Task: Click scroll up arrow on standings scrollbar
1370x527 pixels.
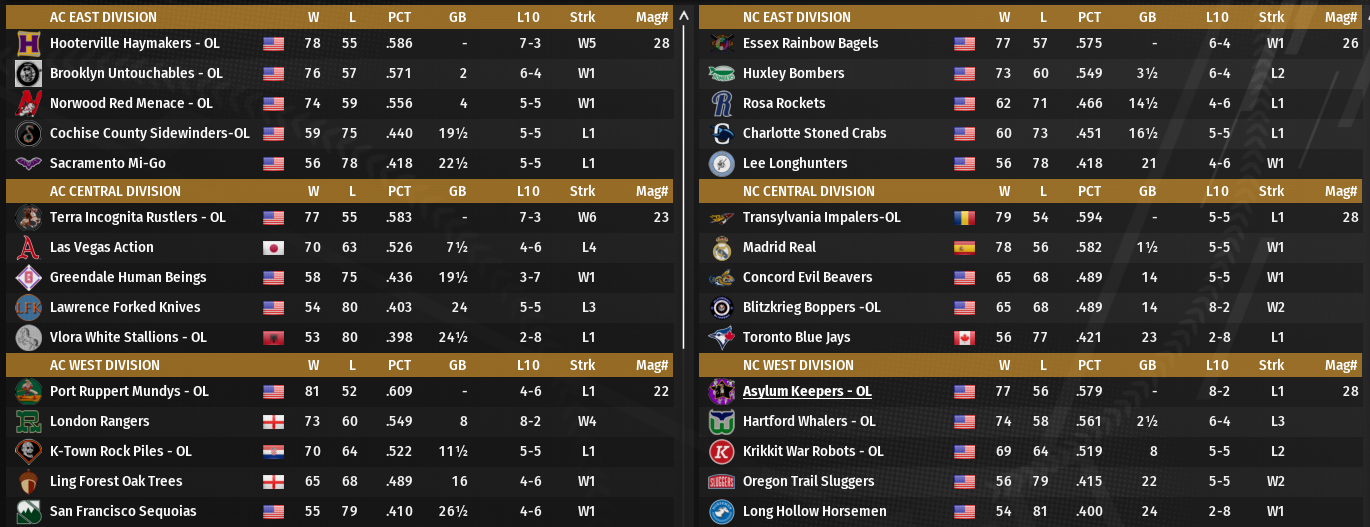Action: (684, 15)
